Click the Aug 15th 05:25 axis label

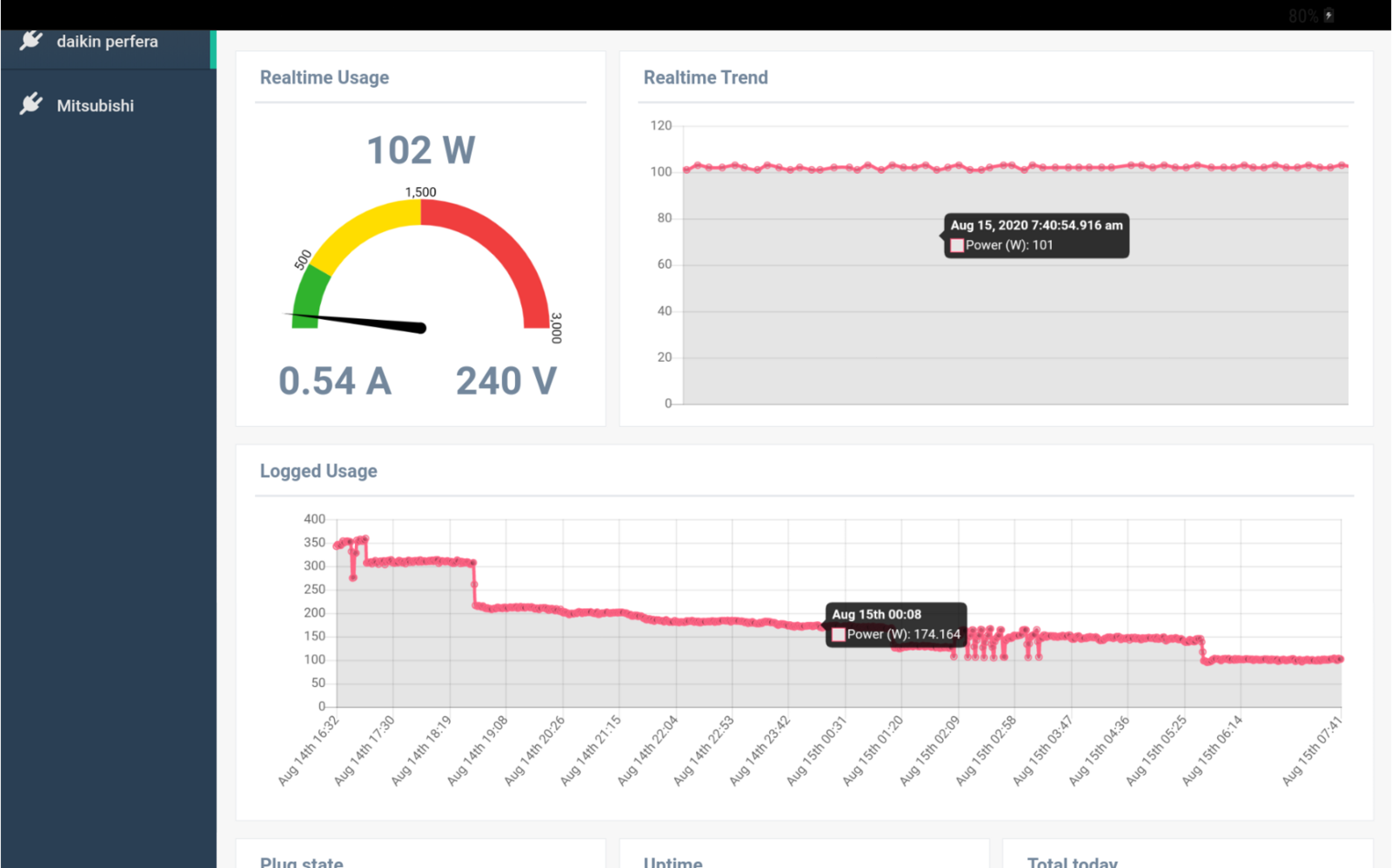tap(1155, 751)
